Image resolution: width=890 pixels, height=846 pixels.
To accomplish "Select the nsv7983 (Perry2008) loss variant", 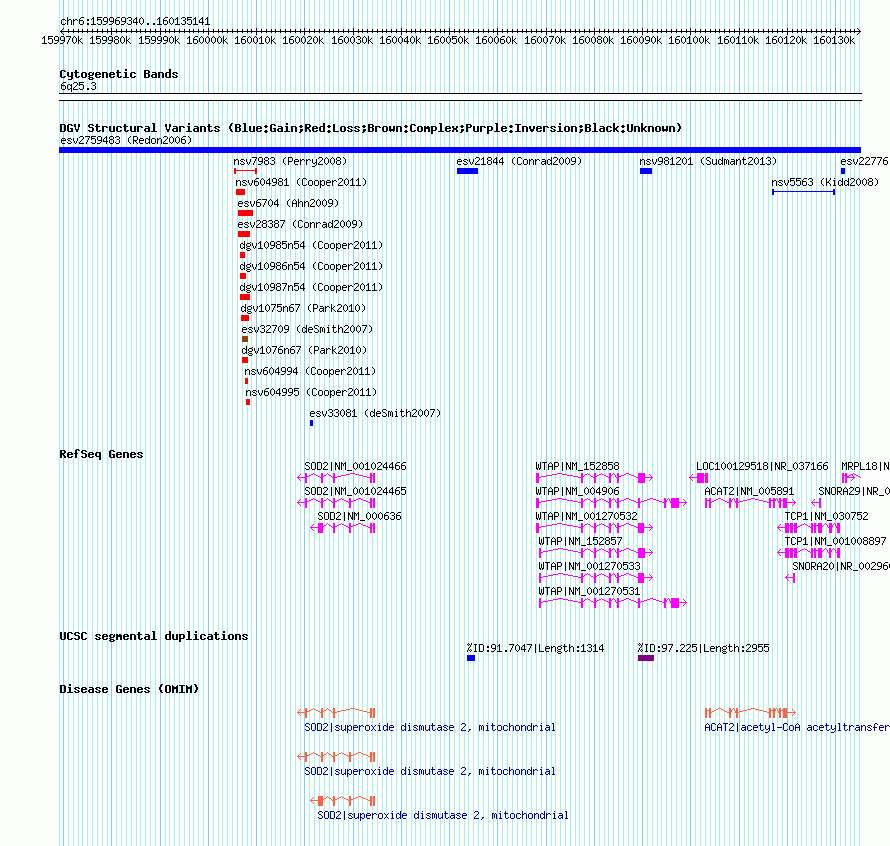I will point(245,171).
